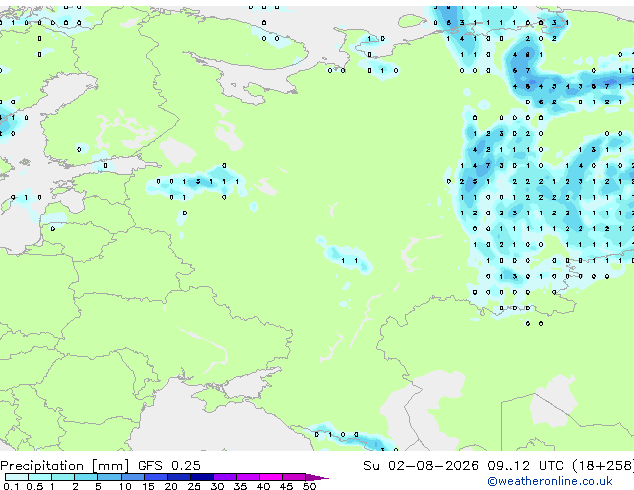Select the 45–50 mm legend swatch
Screen dimensions: 634x490
pyautogui.click(x=294, y=477)
